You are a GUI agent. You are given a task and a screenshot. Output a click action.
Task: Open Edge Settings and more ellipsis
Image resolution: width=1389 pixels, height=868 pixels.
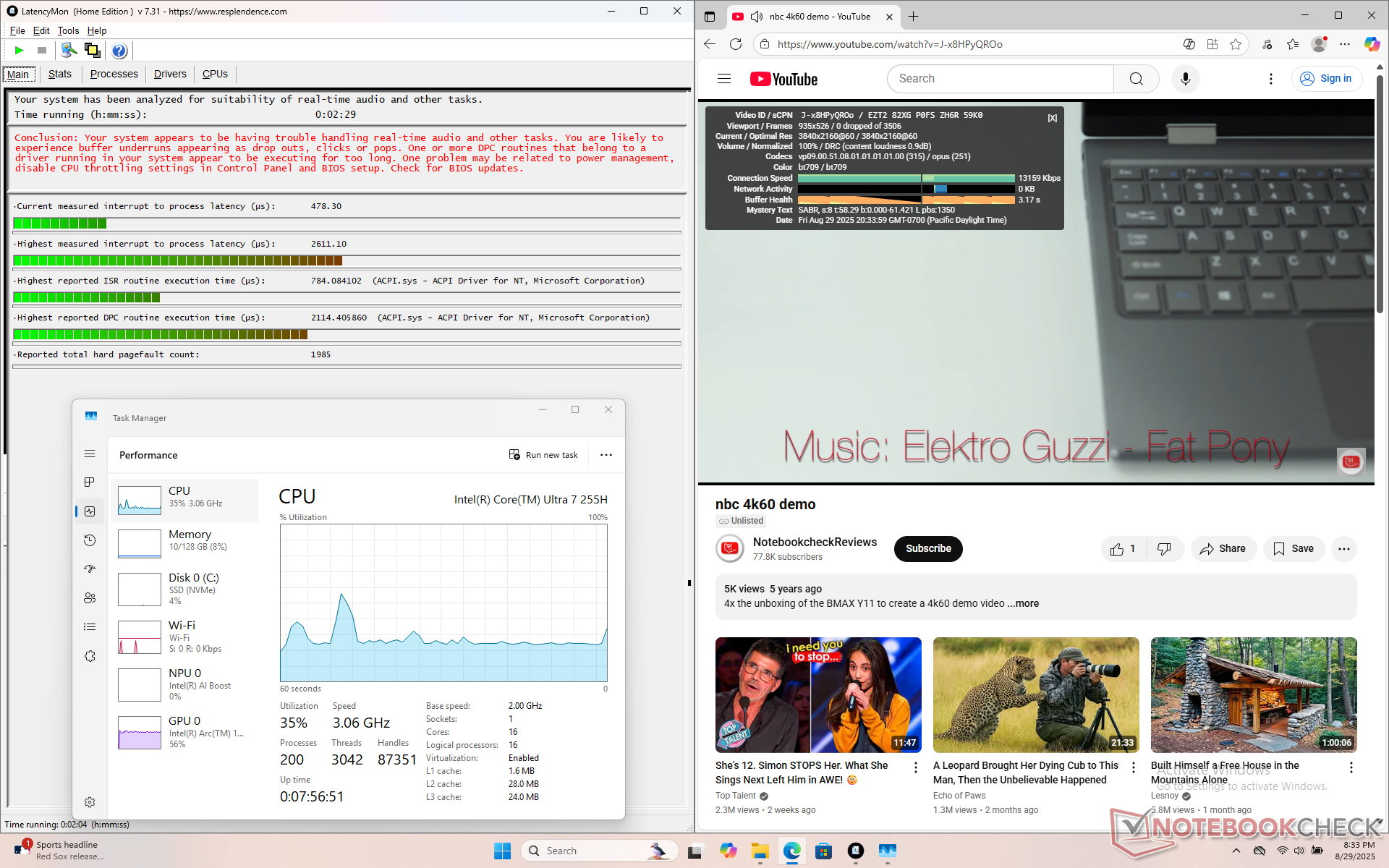1345,44
